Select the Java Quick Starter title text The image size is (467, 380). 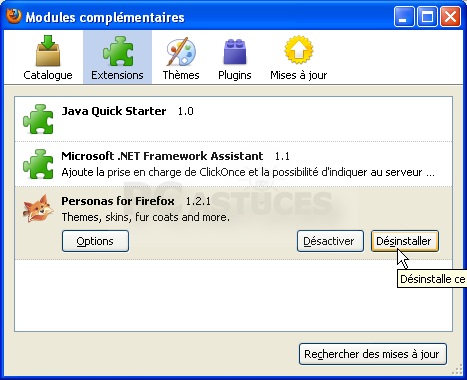[114, 111]
